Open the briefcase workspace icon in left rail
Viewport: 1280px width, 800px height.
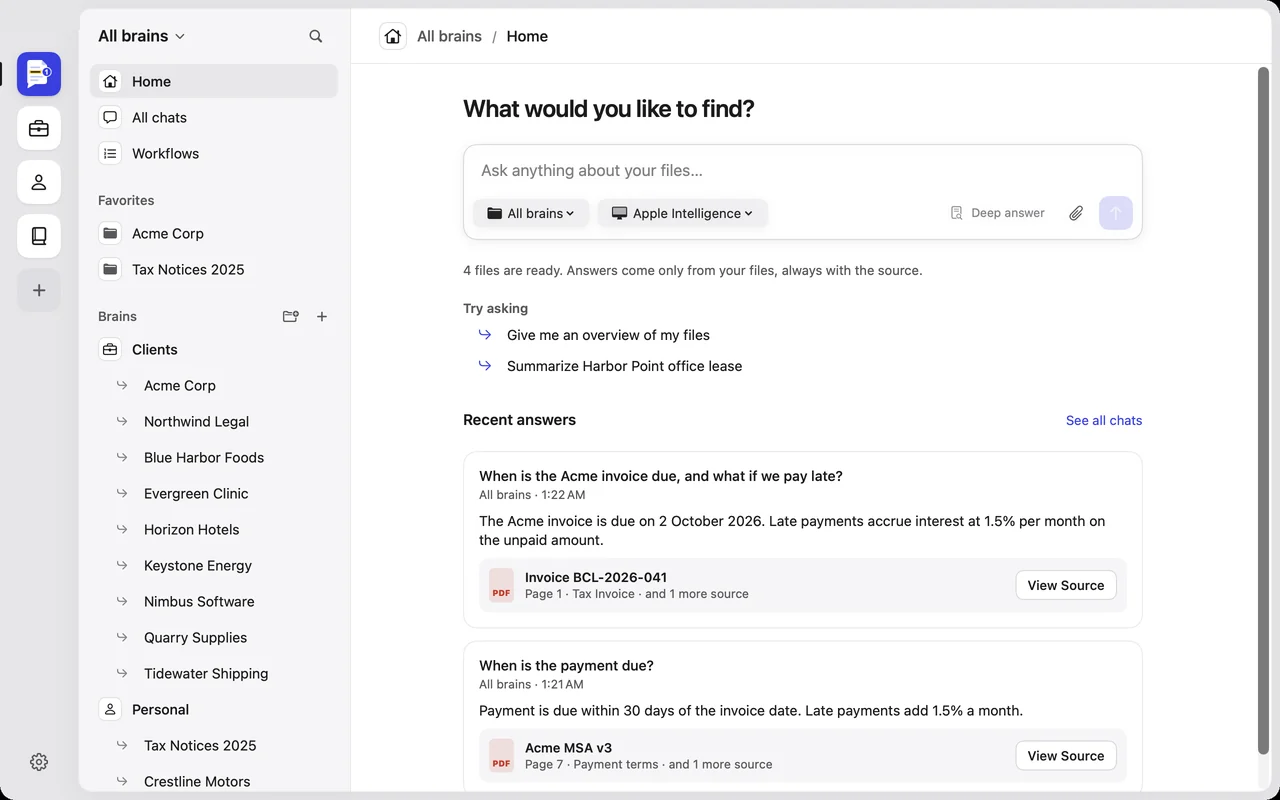pos(39,128)
